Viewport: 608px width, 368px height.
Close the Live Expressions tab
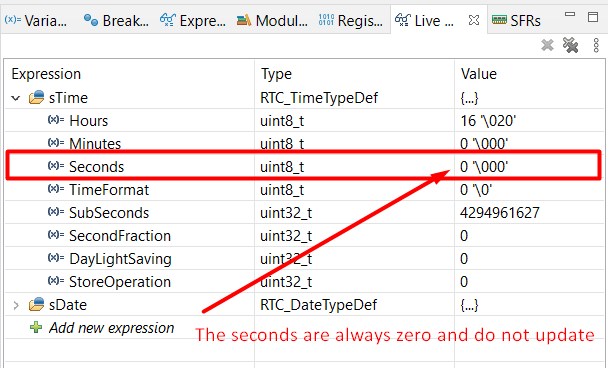click(x=473, y=20)
